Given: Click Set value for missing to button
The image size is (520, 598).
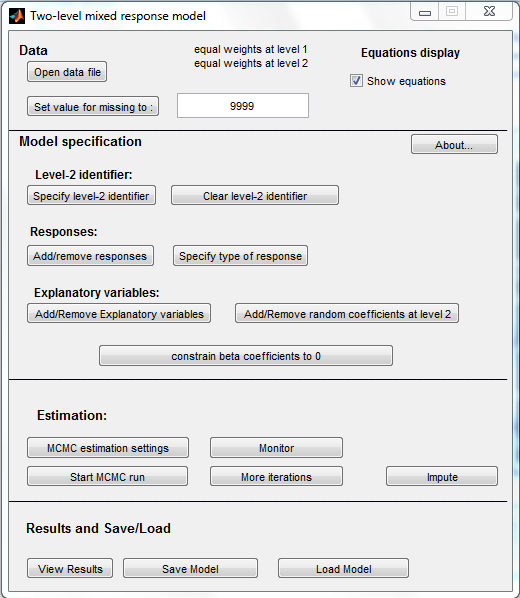Looking at the screenshot, I should tap(93, 106).
